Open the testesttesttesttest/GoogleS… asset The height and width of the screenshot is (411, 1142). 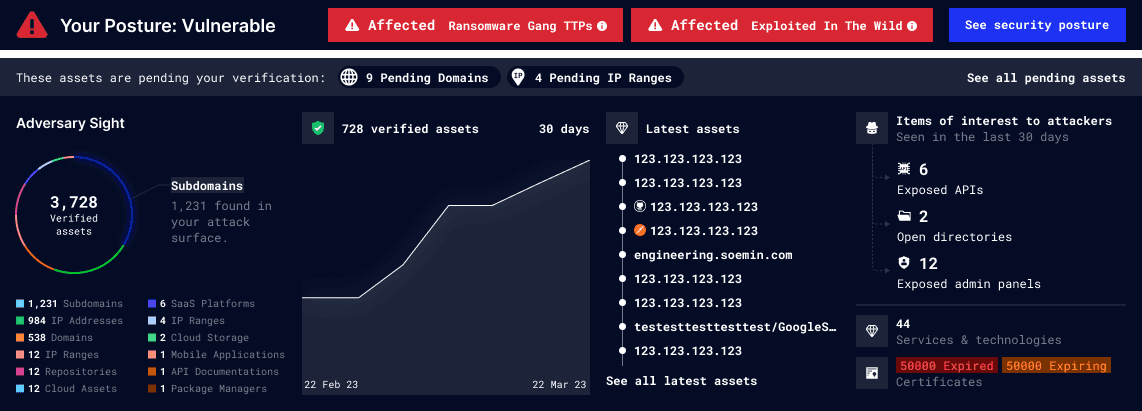pos(736,327)
